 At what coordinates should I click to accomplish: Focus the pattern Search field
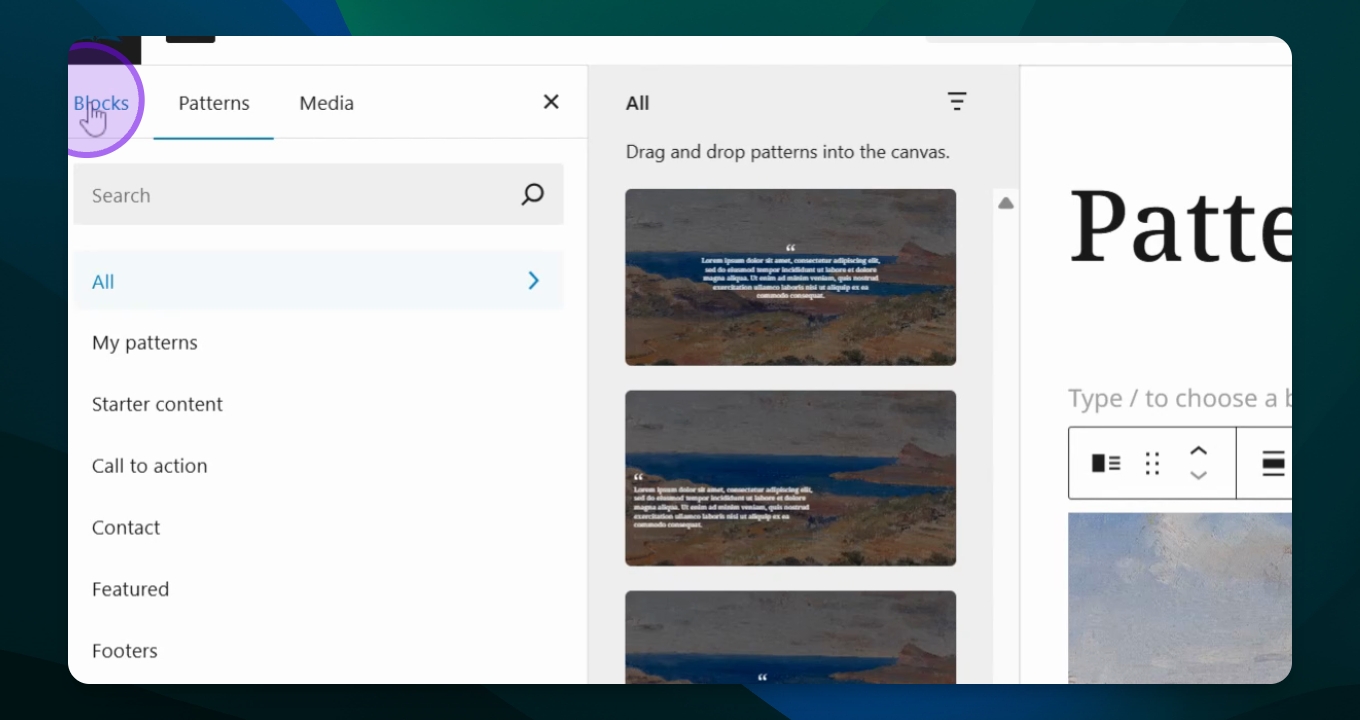click(x=318, y=195)
